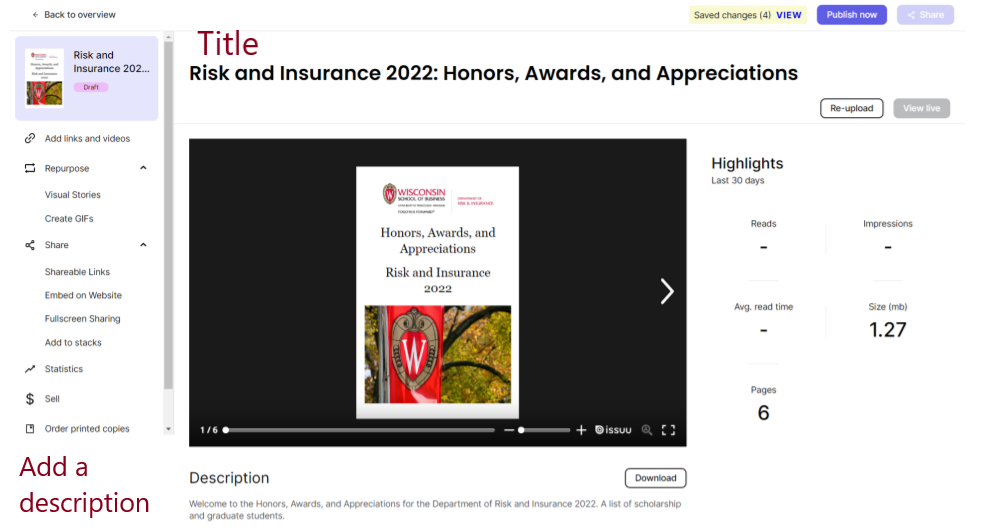Go back to overview
The image size is (983, 532).
tap(74, 15)
